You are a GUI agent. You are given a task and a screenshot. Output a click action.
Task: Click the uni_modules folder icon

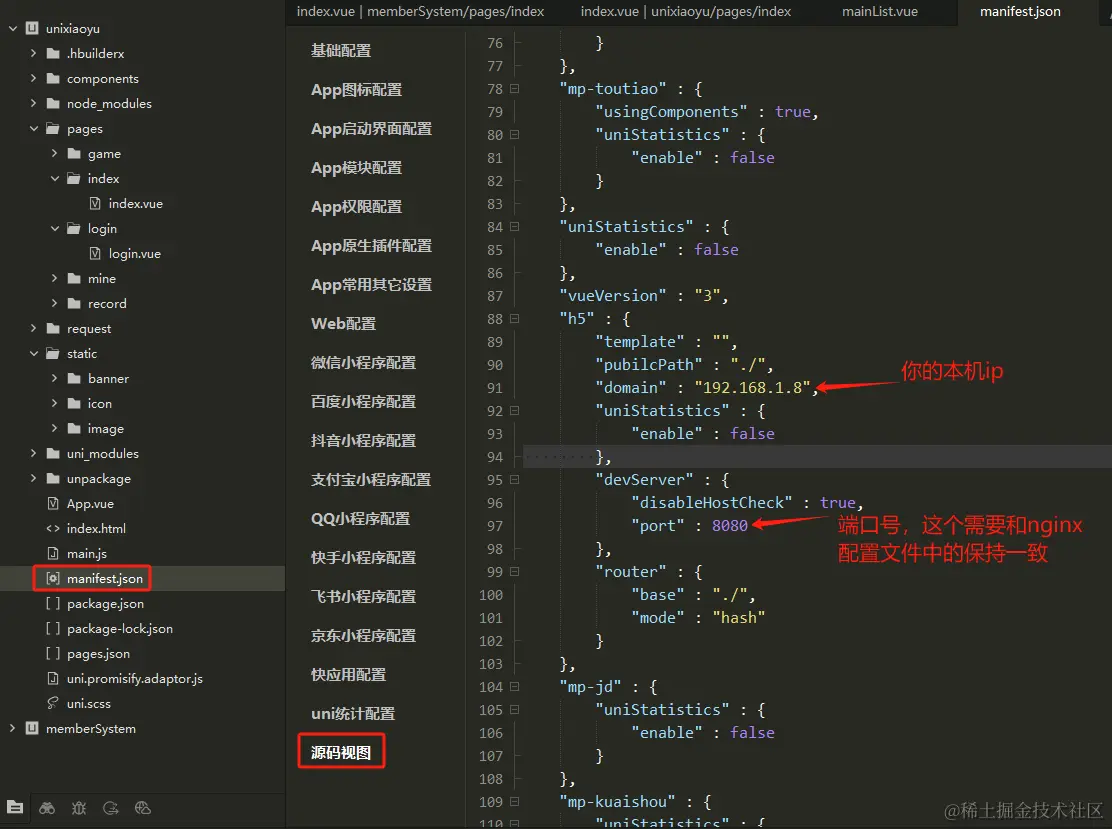pyautogui.click(x=53, y=453)
